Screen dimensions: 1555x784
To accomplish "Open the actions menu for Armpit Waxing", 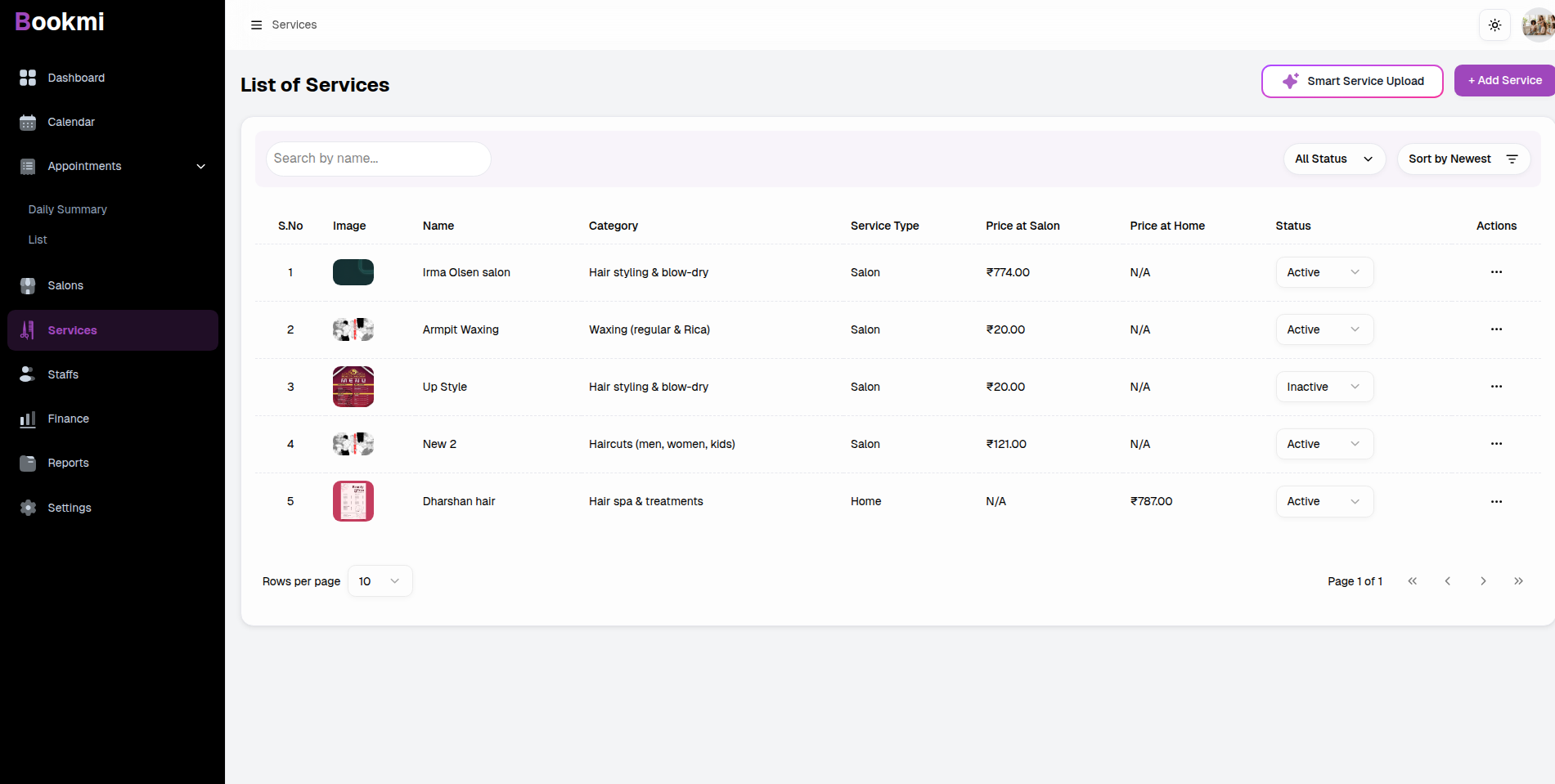I will [1496, 329].
